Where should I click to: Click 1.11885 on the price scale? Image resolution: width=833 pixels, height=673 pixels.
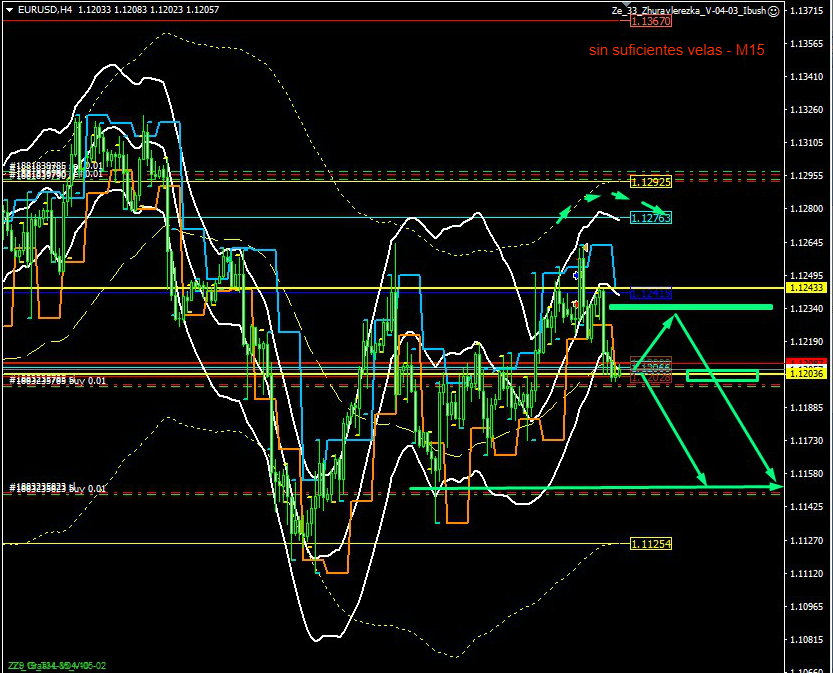[x=806, y=407]
